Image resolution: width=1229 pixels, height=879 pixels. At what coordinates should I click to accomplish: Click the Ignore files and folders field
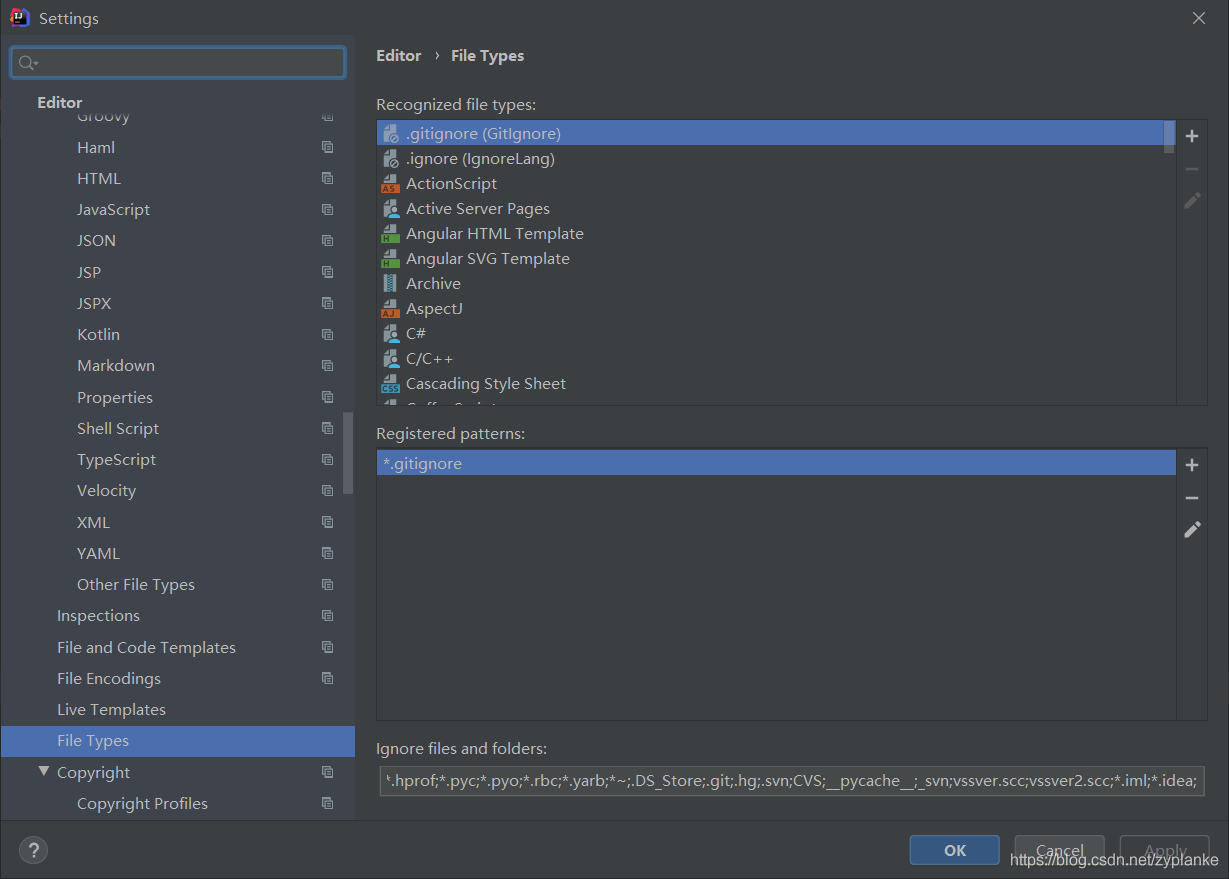pyautogui.click(x=790, y=780)
